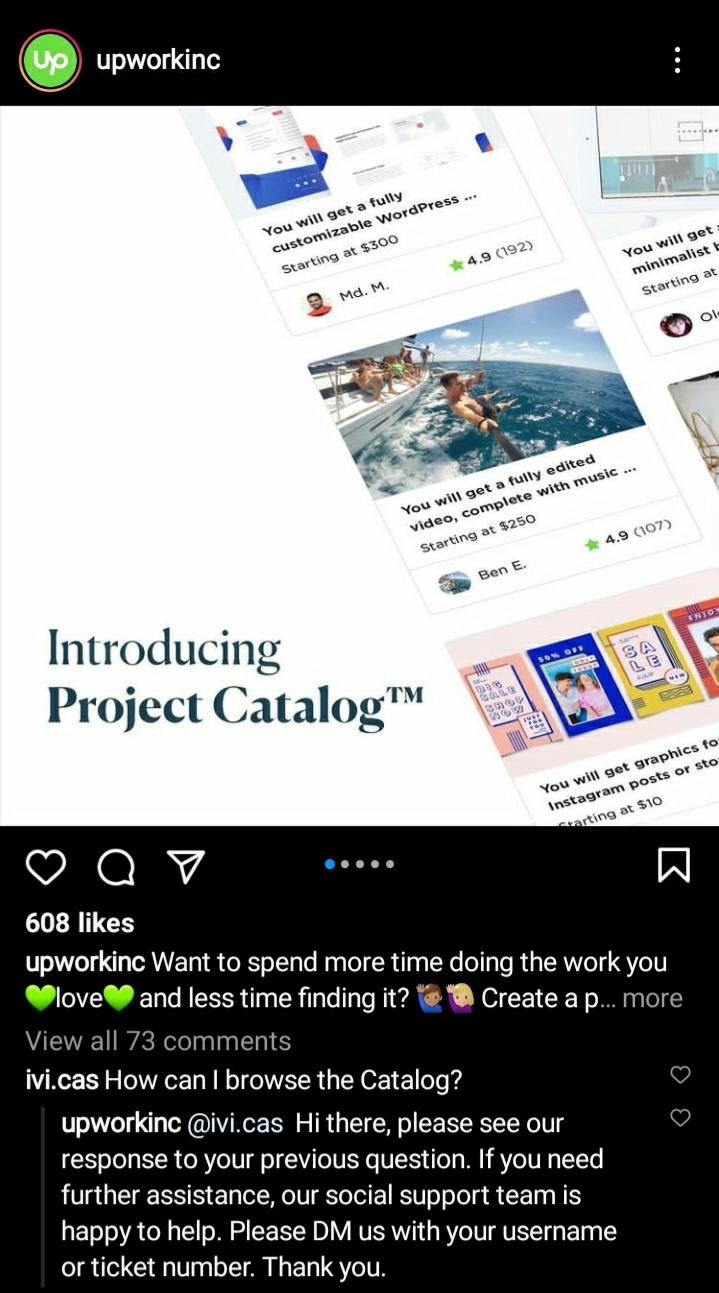The image size is (719, 1293).
Task: Jump to last carousel dot
Action: pos(390,864)
